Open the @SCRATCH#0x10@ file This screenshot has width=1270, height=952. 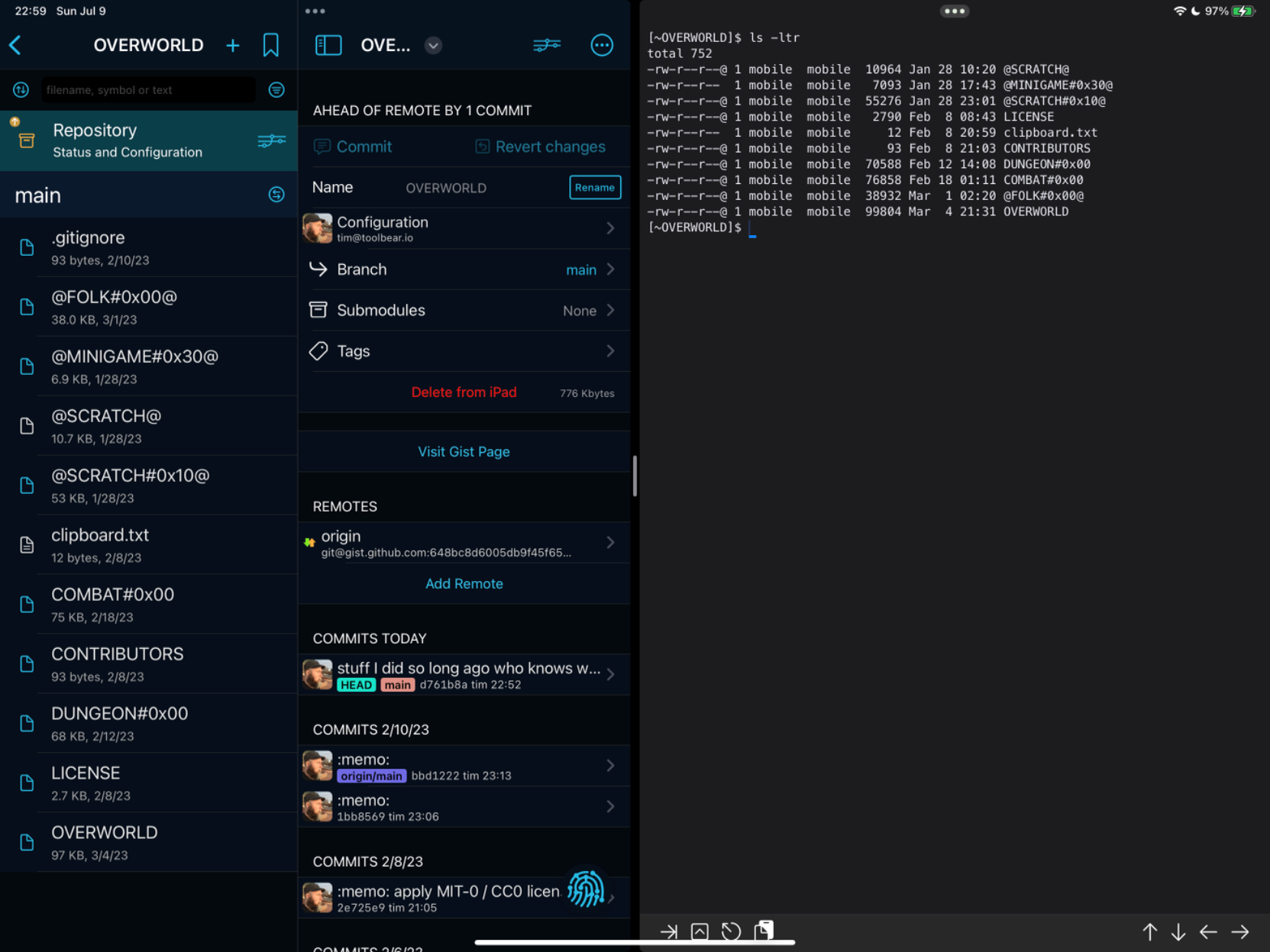[x=149, y=486]
